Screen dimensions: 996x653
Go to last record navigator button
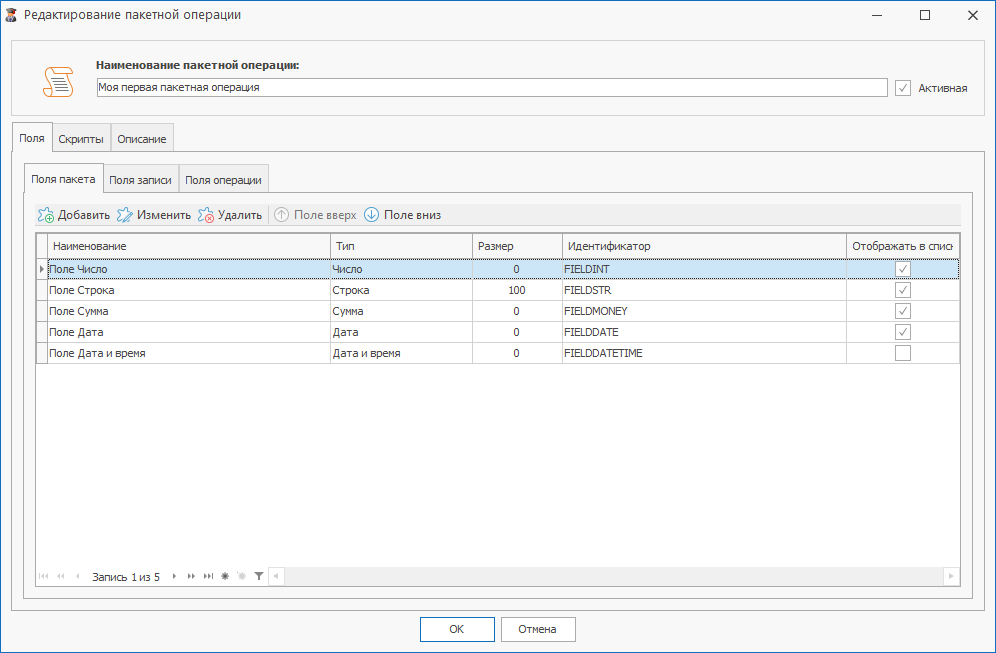click(208, 576)
